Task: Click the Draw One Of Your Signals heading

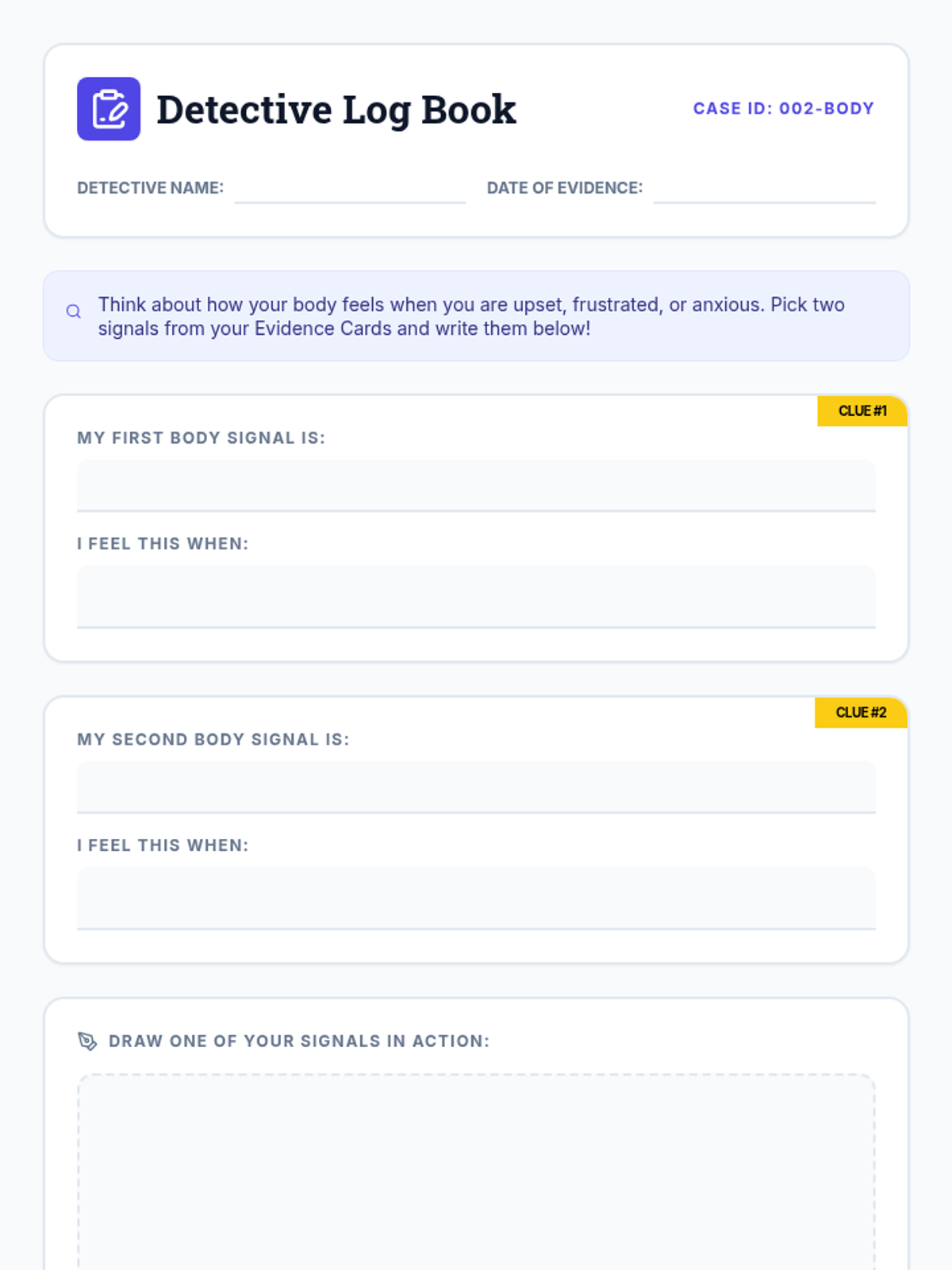Action: point(299,1041)
